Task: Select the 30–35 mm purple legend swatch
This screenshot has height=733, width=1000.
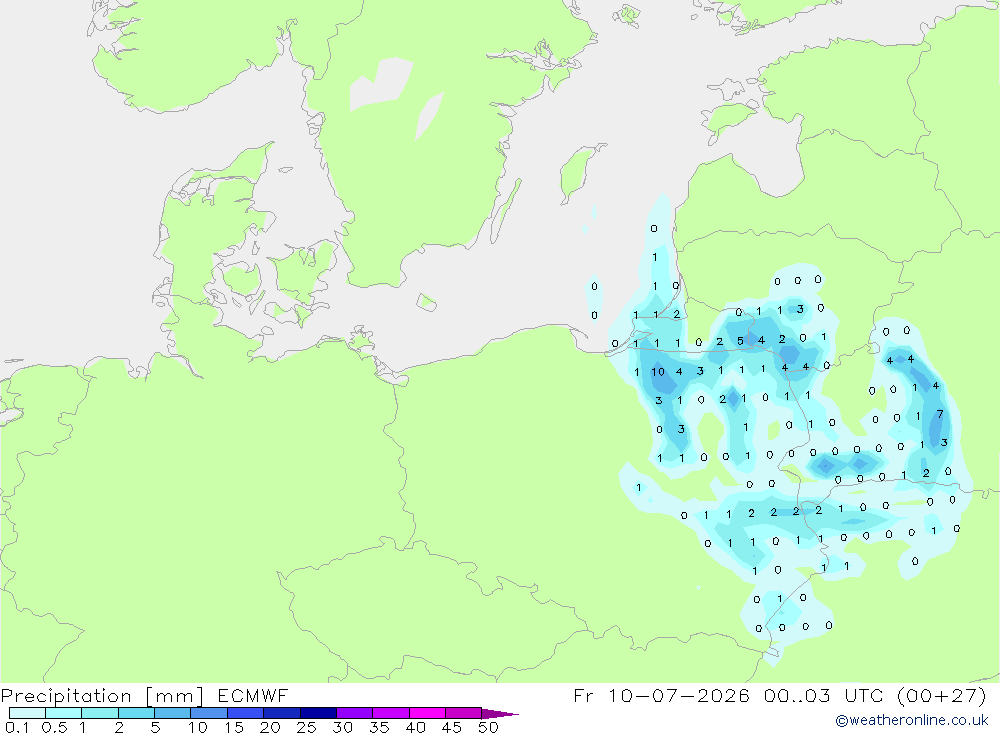Action: pyautogui.click(x=354, y=713)
